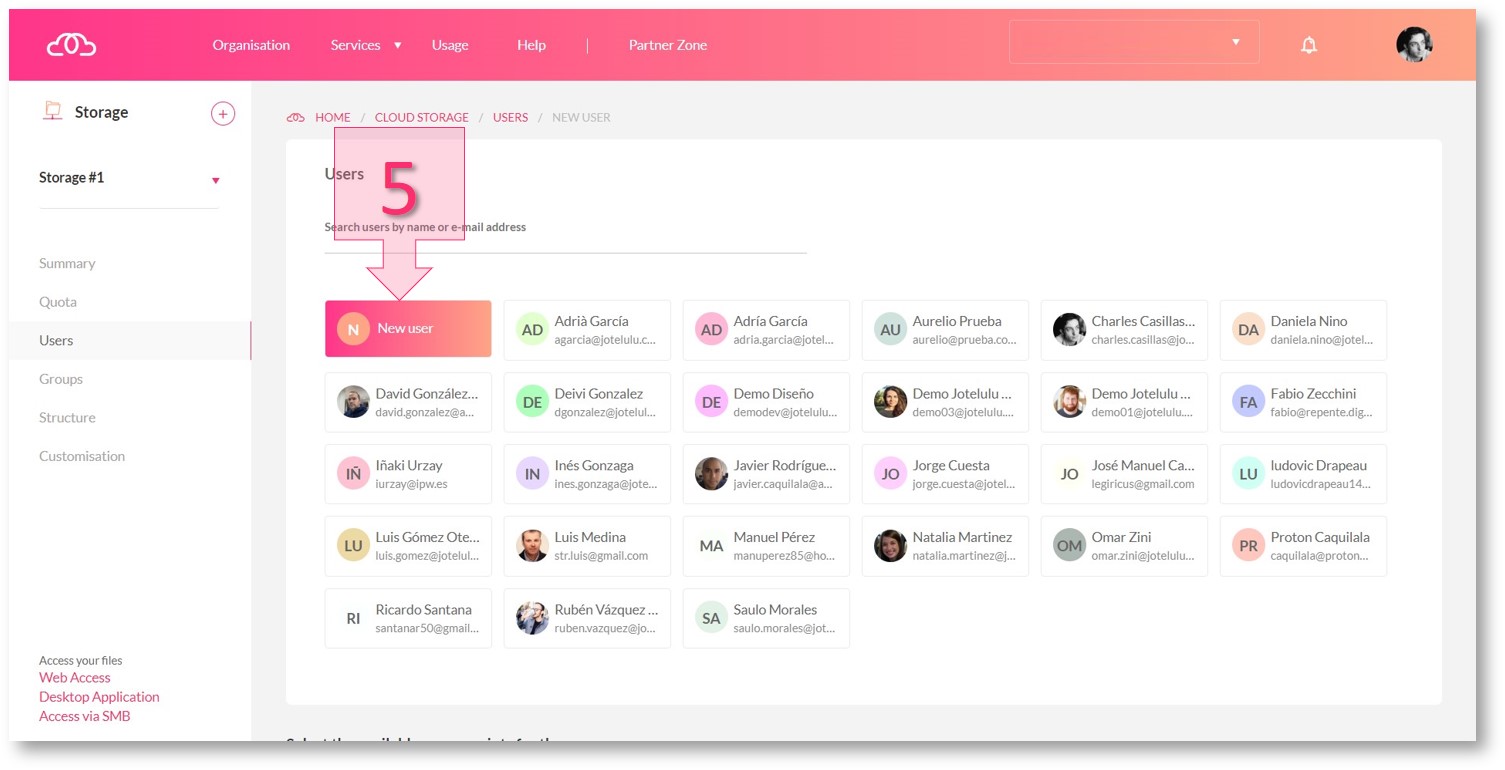
Task: Select Charles Casillas user photo
Action: (1069, 330)
